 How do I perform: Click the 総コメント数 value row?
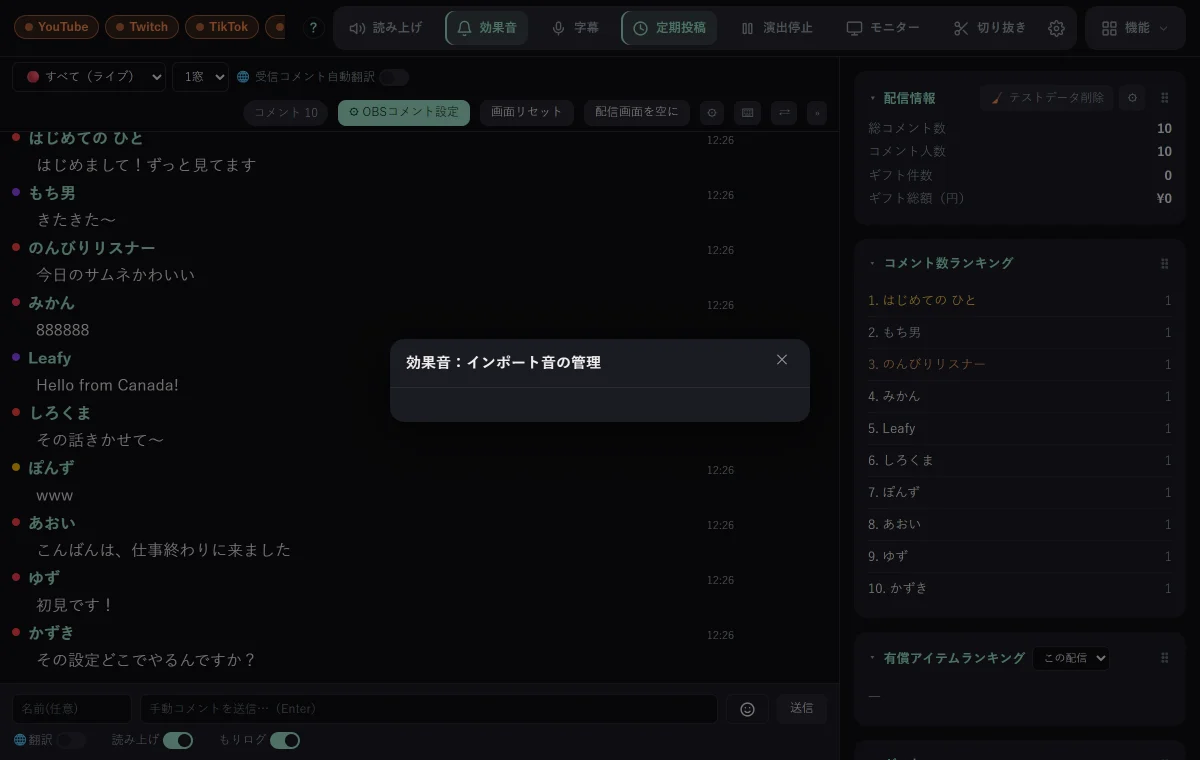pyautogui.click(x=1019, y=129)
